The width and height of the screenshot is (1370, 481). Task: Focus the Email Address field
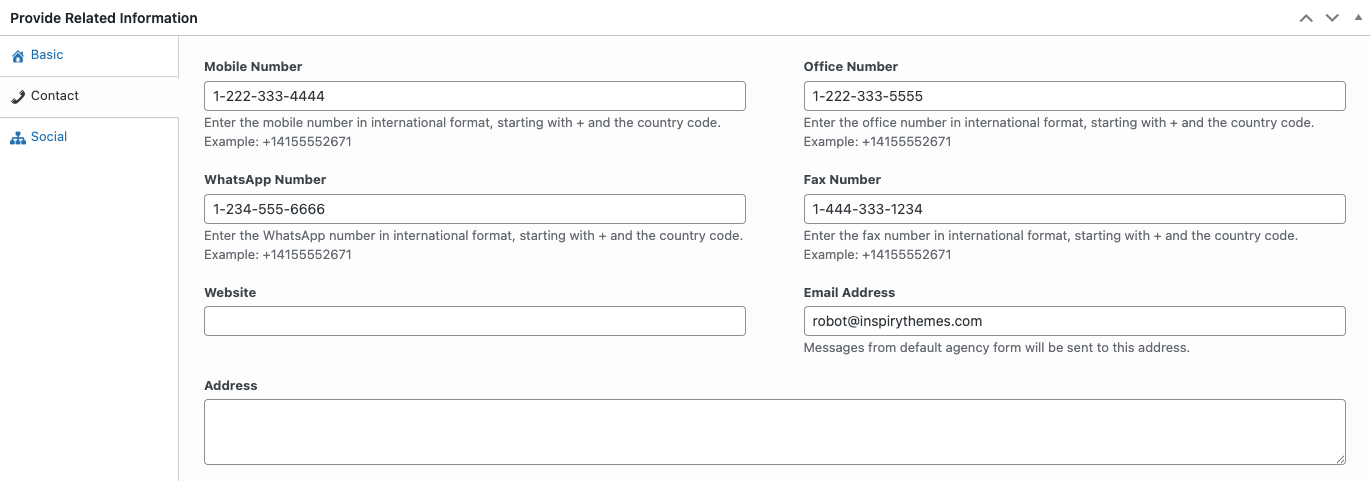(x=1075, y=321)
